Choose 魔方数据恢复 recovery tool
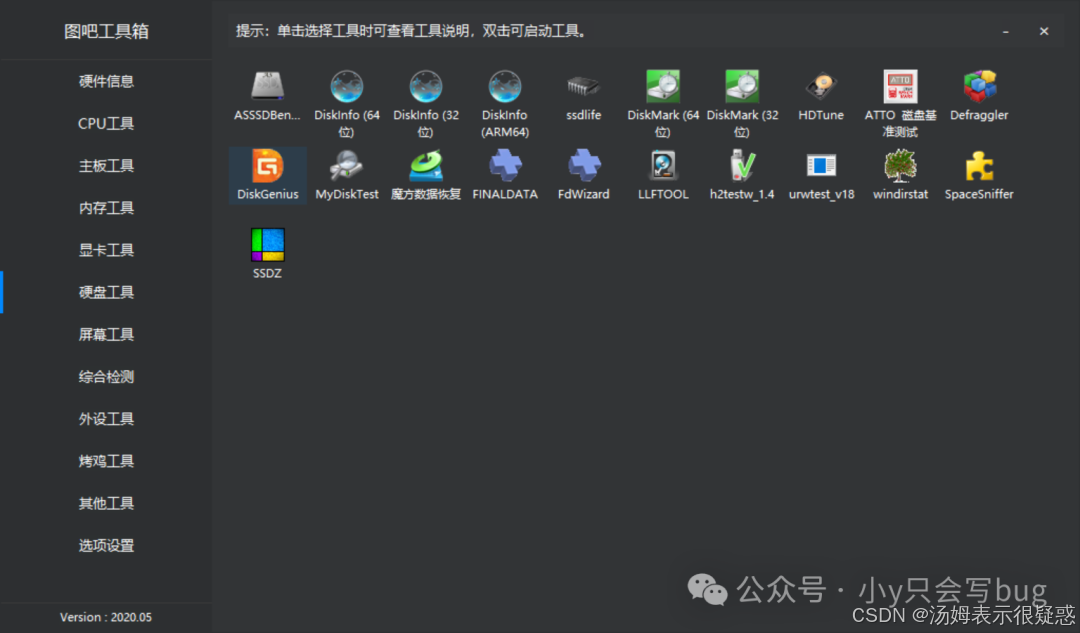The image size is (1080, 633). click(x=426, y=166)
